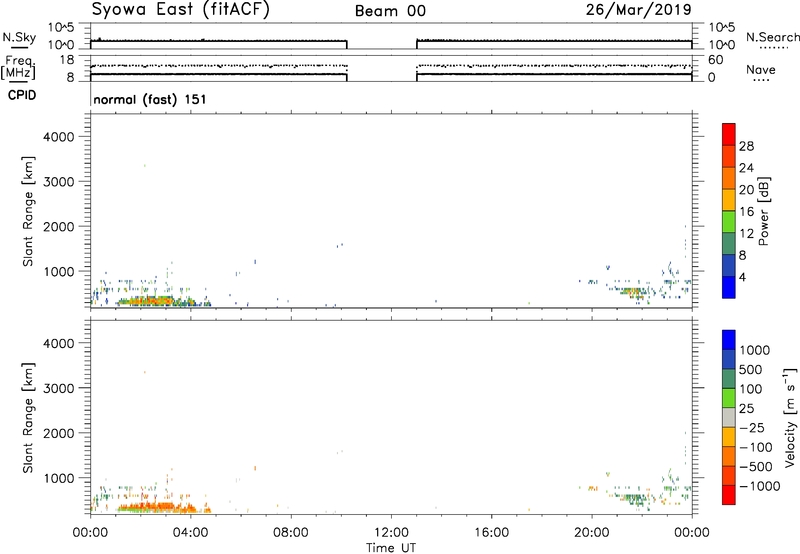Click the green velocity echoes near 22:00
800x554 pixels.
(x=633, y=498)
